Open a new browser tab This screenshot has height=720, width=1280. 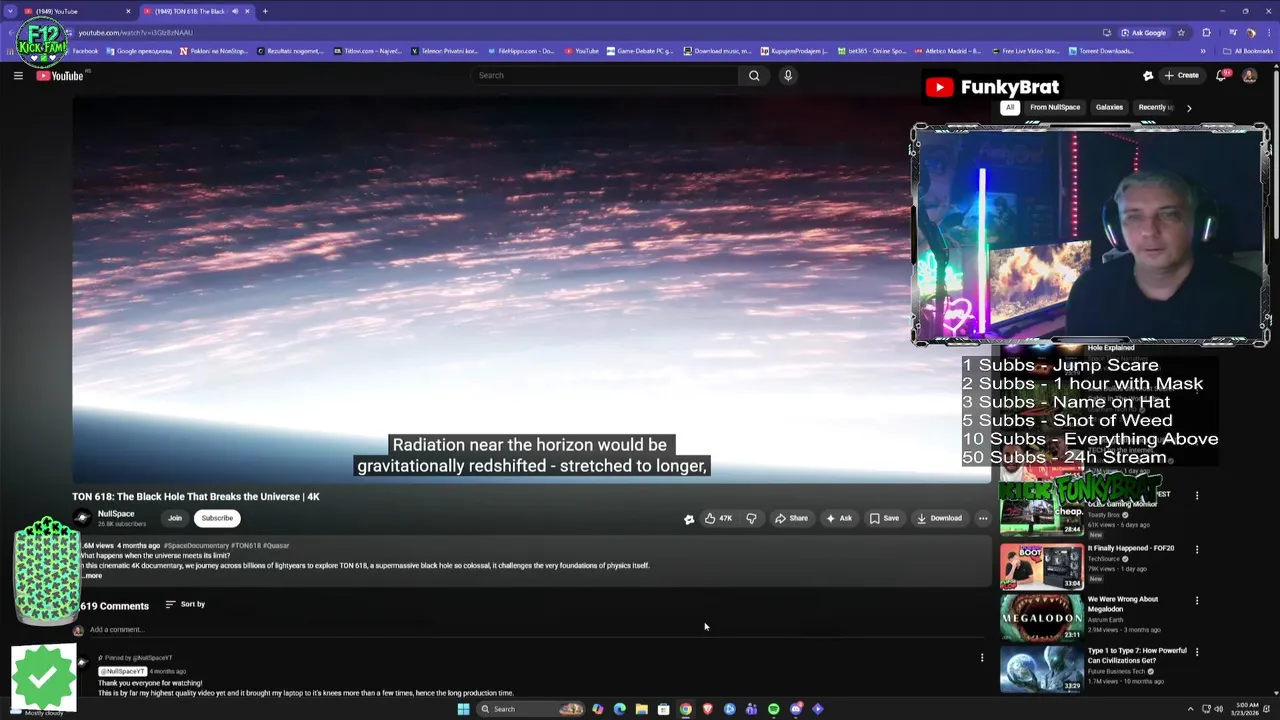coord(265,11)
